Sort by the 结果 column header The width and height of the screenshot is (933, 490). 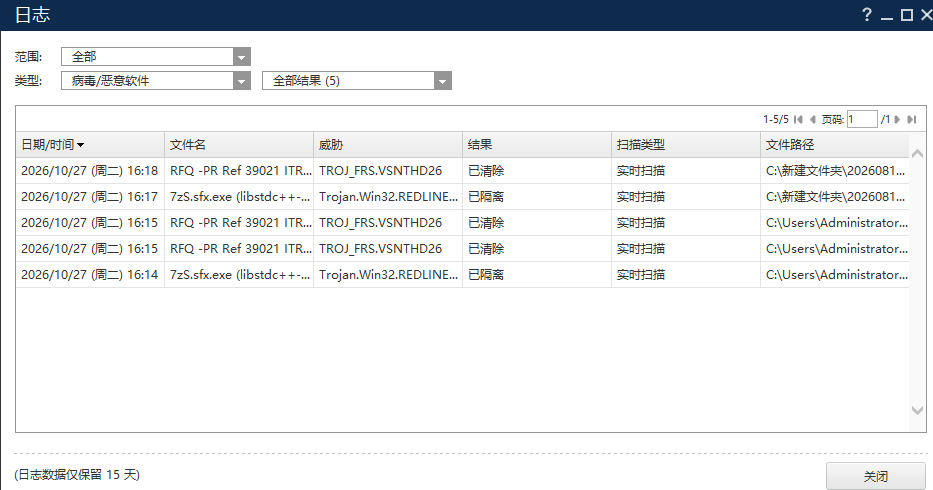537,145
